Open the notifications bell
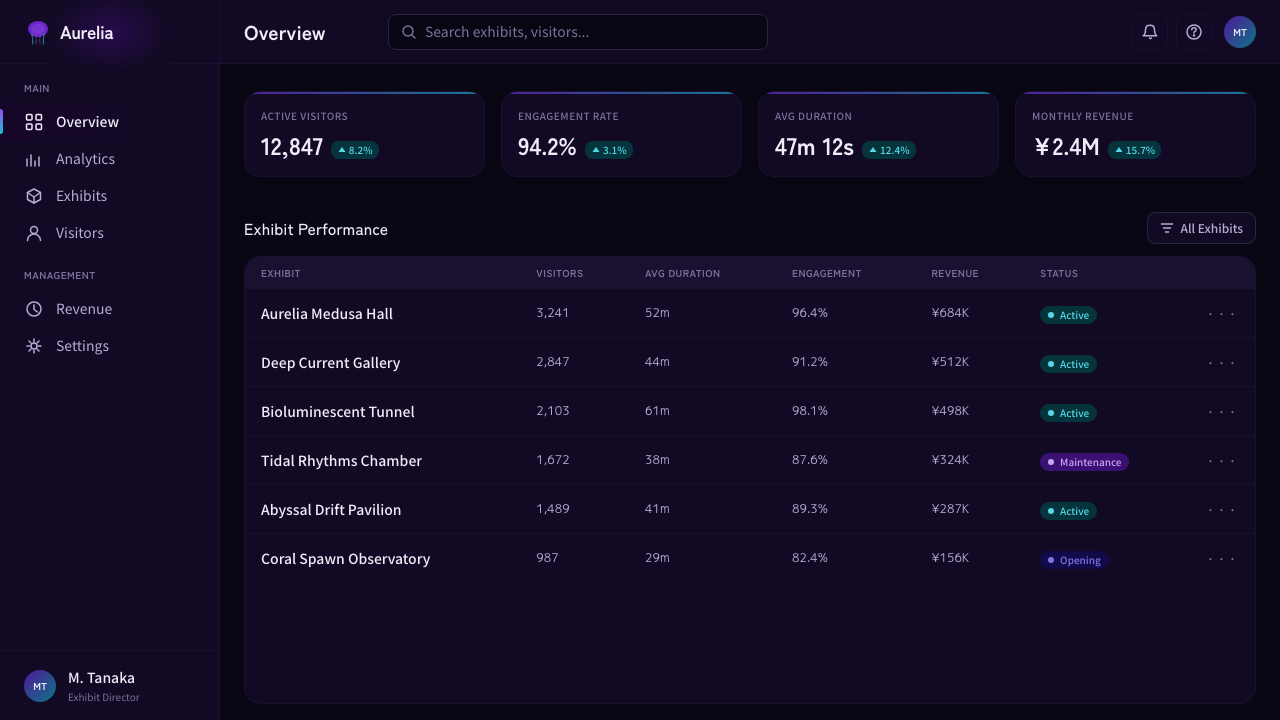Image resolution: width=1280 pixels, height=720 pixels. click(x=1150, y=32)
